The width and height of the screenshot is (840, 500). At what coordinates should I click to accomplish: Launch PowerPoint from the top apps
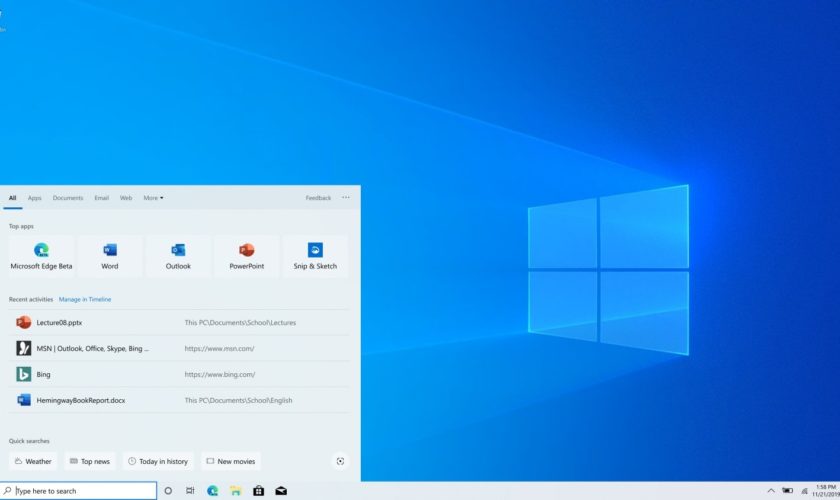click(x=246, y=255)
